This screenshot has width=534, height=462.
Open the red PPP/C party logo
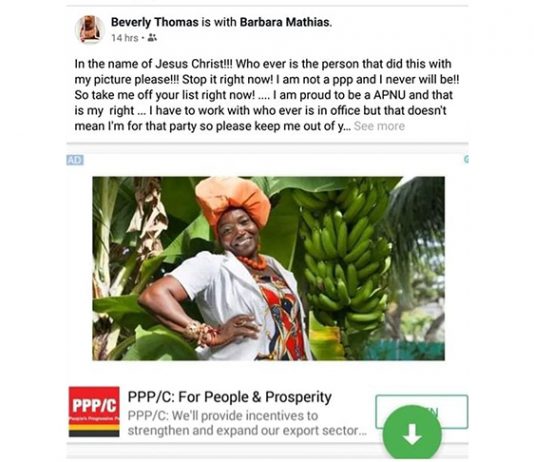(94, 411)
